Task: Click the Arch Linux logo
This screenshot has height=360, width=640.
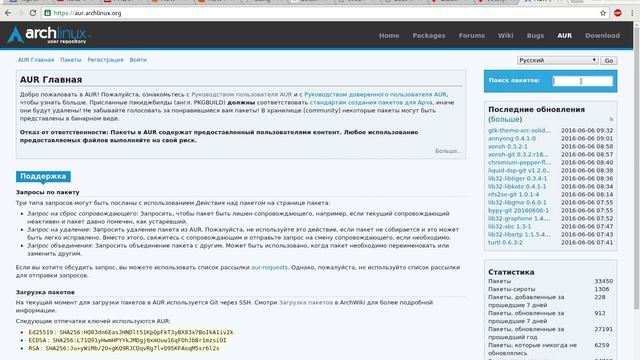Action: coord(47,35)
